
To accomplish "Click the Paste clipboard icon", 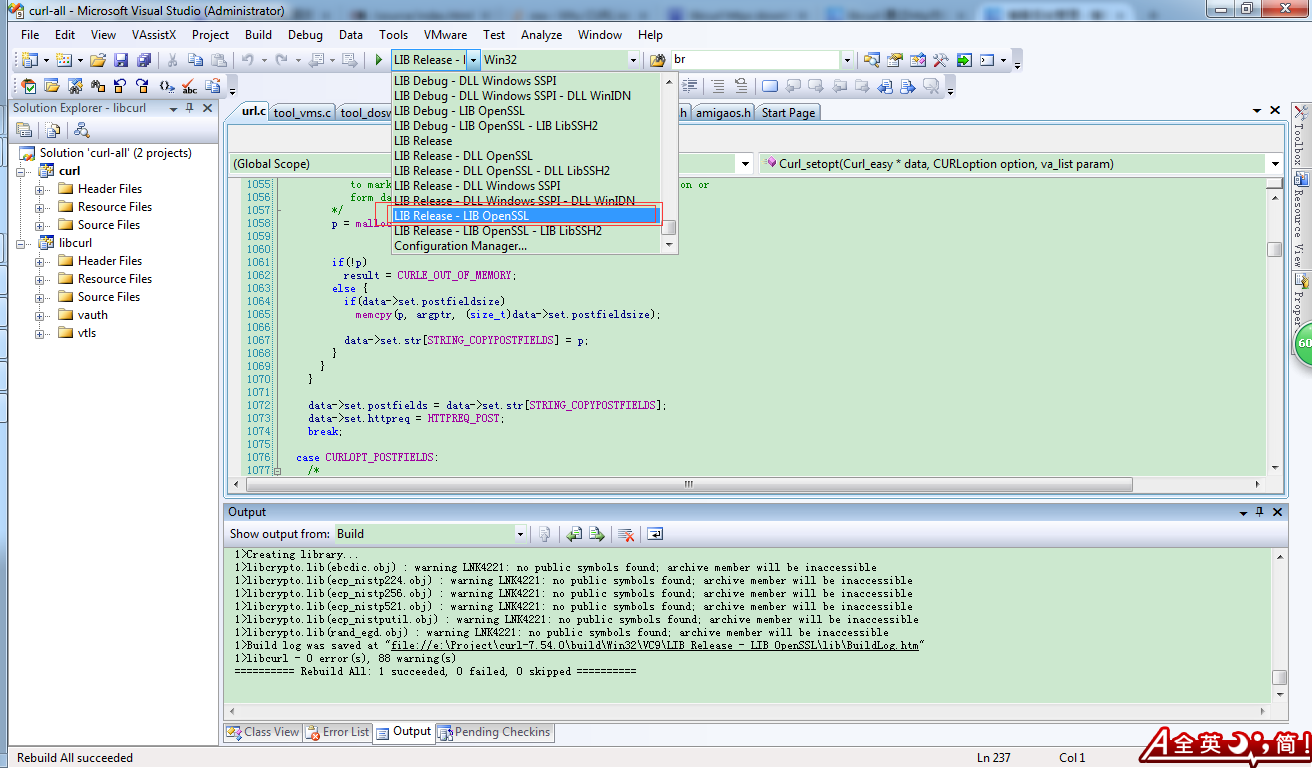I will tap(218, 60).
